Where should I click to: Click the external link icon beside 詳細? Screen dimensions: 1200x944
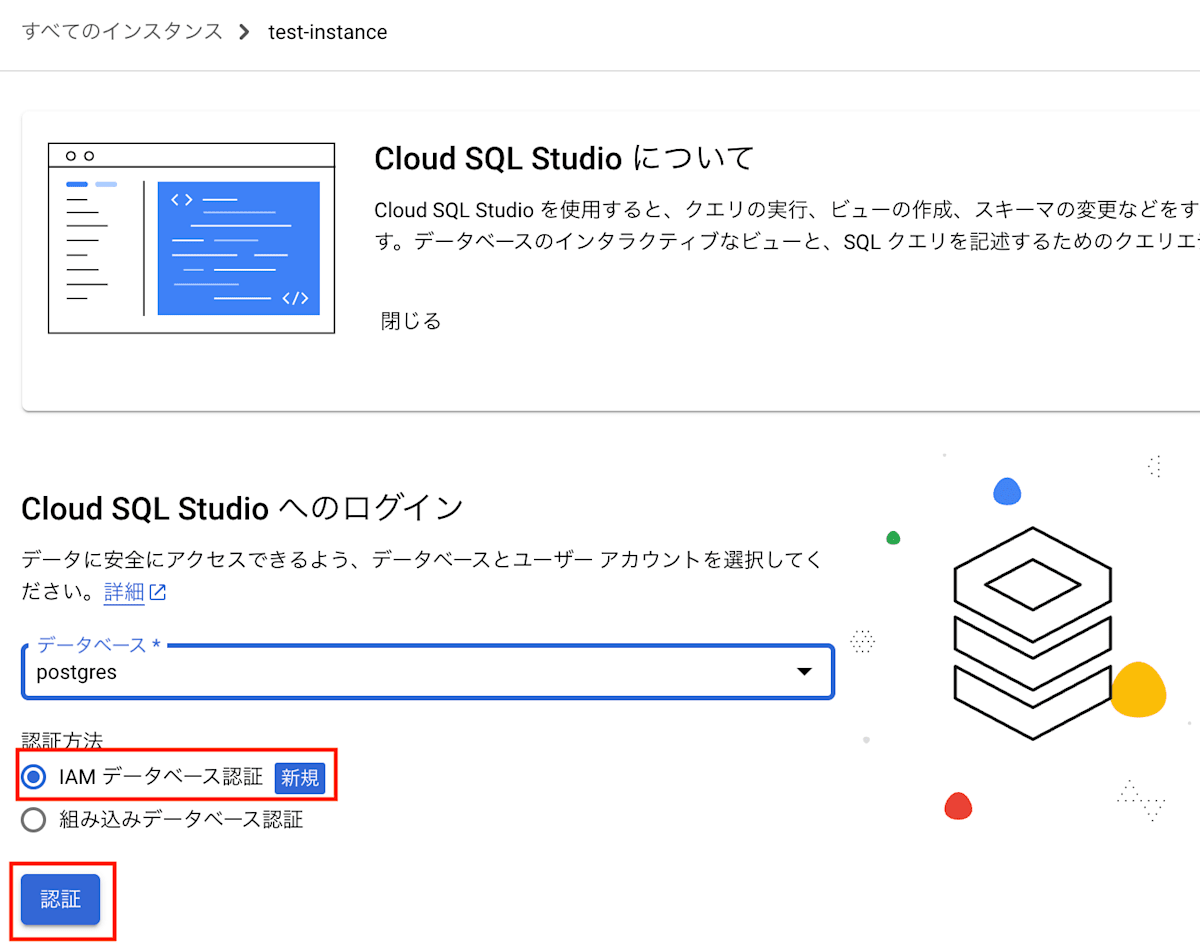[157, 592]
